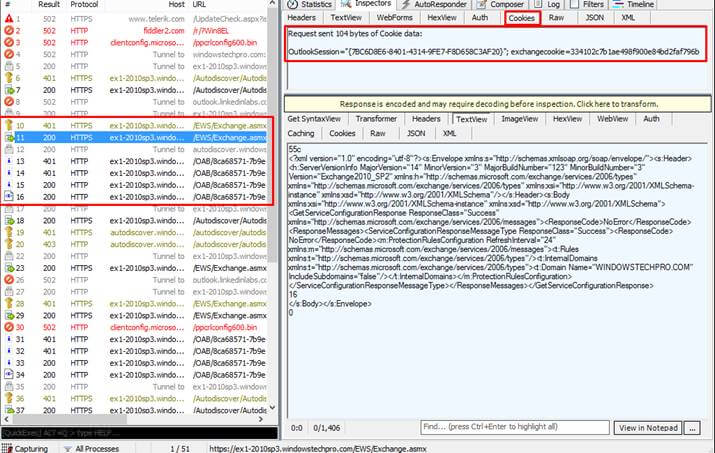Click the lock tunnel icon of session 5
The width and height of the screenshot is (715, 453).
(9, 66)
